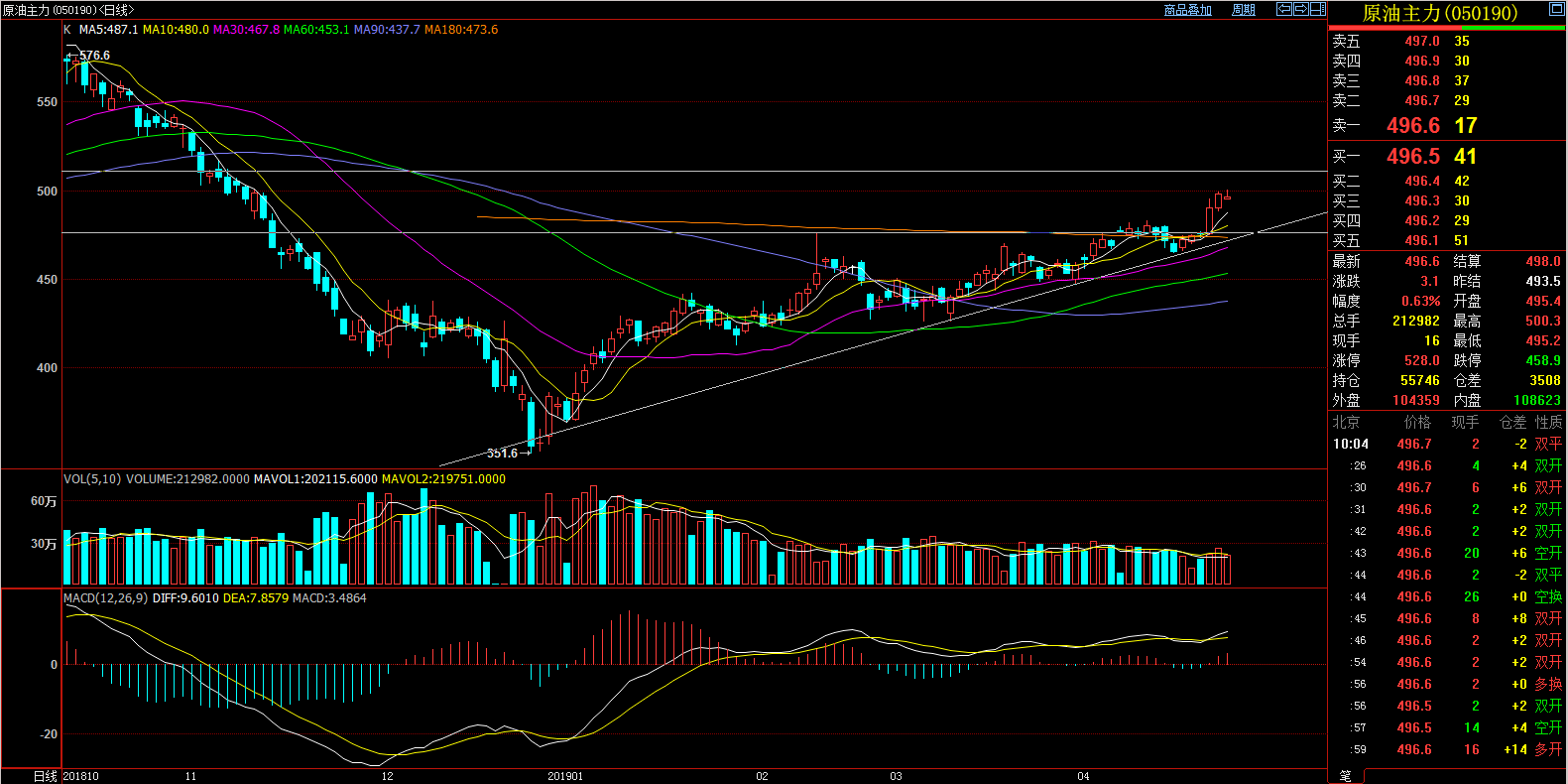This screenshot has height=784, width=1568.
Task: Click the 买三 price 496.3
Action: point(1422,201)
